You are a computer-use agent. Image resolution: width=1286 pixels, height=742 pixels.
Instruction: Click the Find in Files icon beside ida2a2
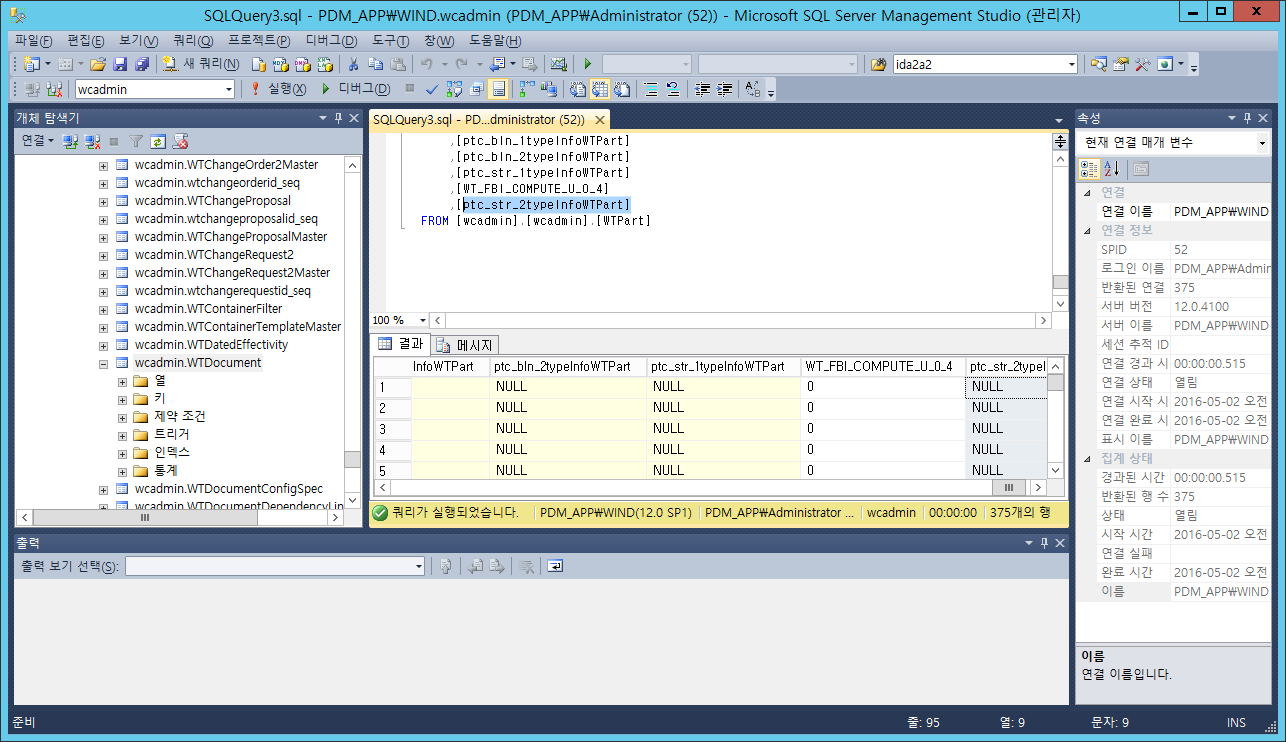click(878, 64)
